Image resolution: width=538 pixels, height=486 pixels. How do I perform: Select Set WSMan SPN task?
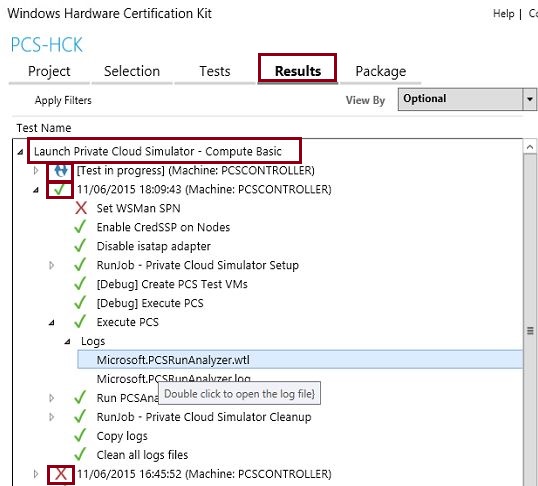138,208
